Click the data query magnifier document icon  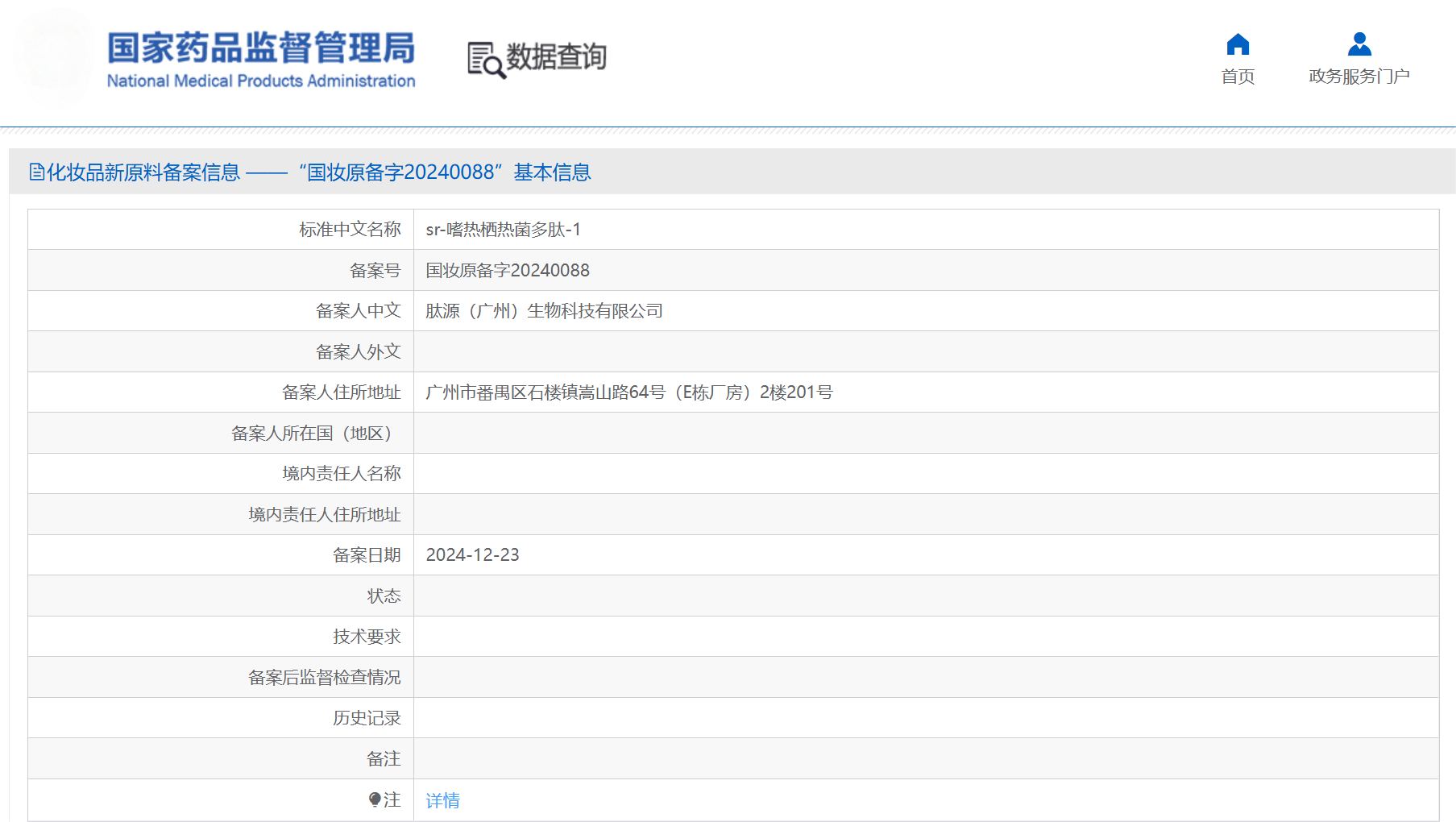[487, 60]
